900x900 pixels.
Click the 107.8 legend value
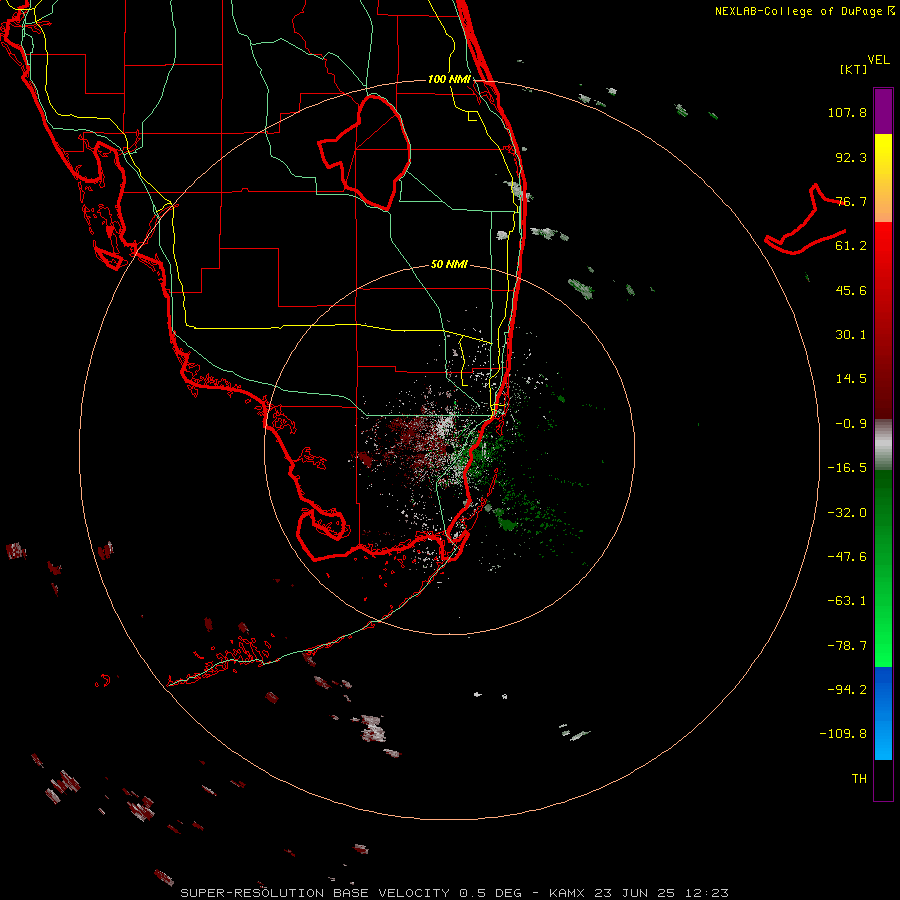pos(847,112)
